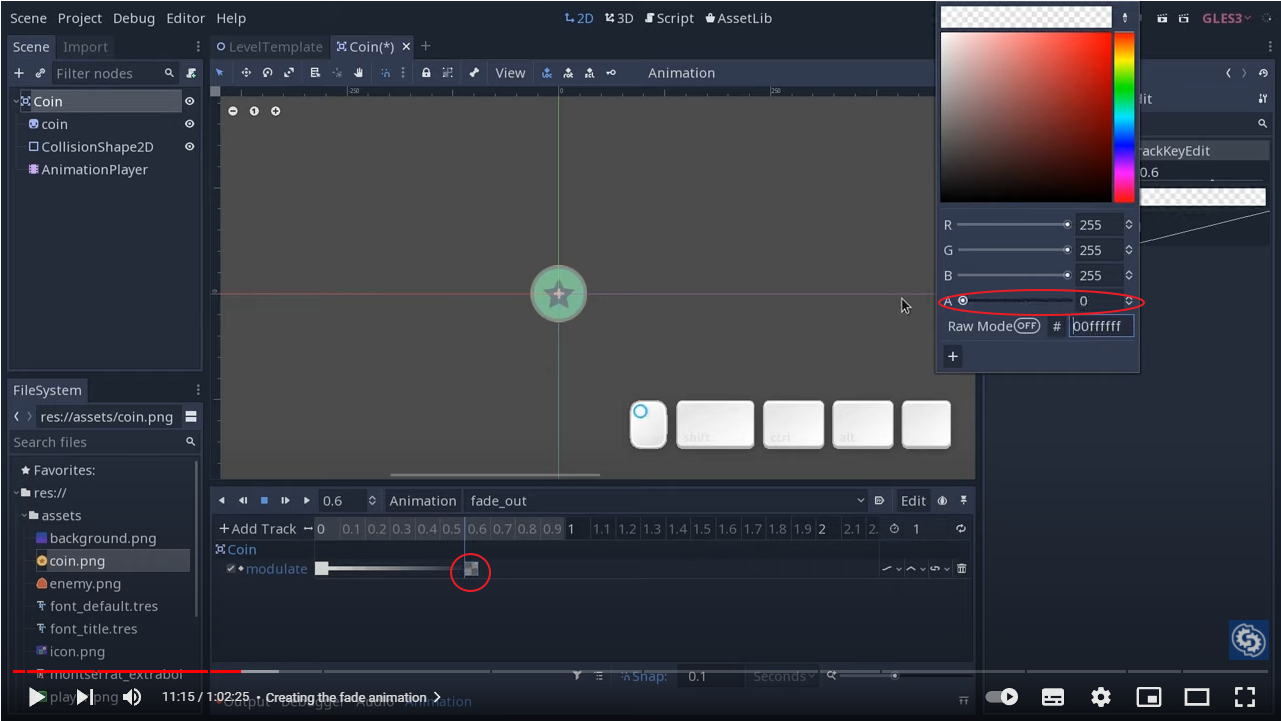Toggle smart snap in canvas toolbar
Viewport: 1281px width, 721px height.
tap(385, 73)
